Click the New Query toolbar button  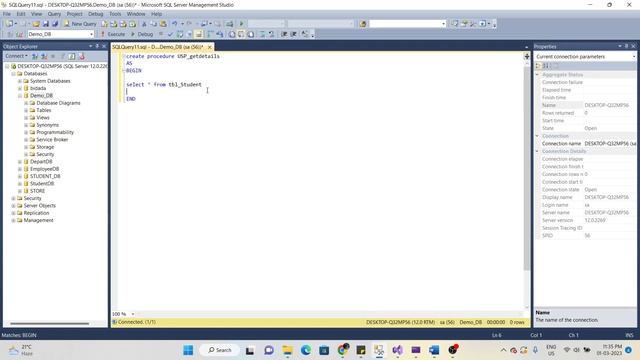[x=80, y=24]
